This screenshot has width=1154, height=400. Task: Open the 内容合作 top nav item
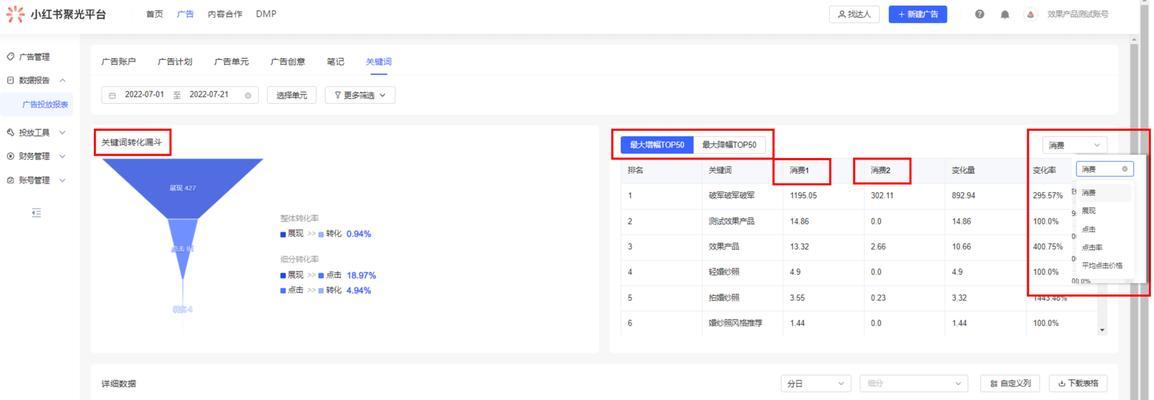tap(224, 14)
